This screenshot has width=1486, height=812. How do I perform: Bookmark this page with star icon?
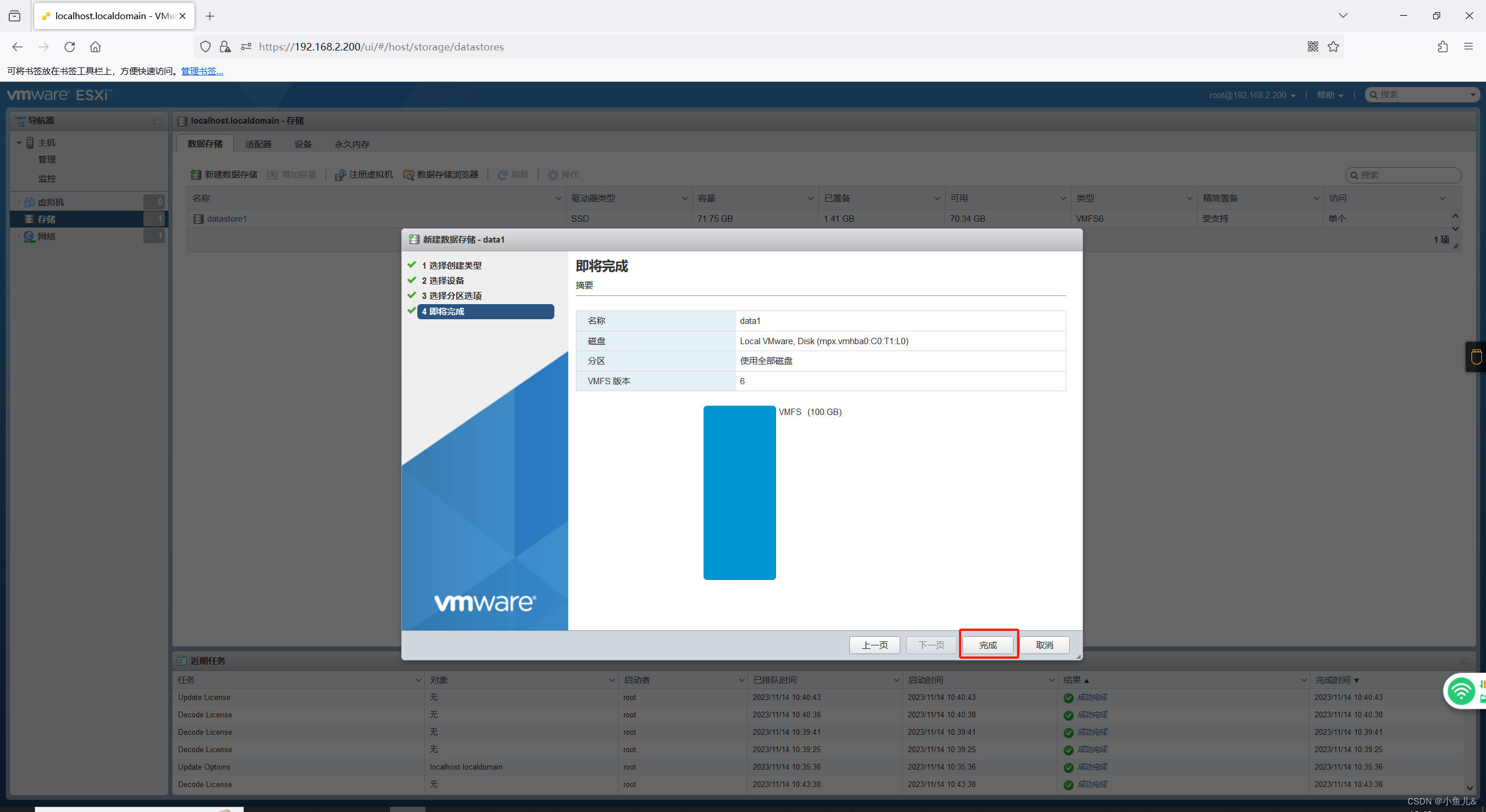pos(1333,46)
